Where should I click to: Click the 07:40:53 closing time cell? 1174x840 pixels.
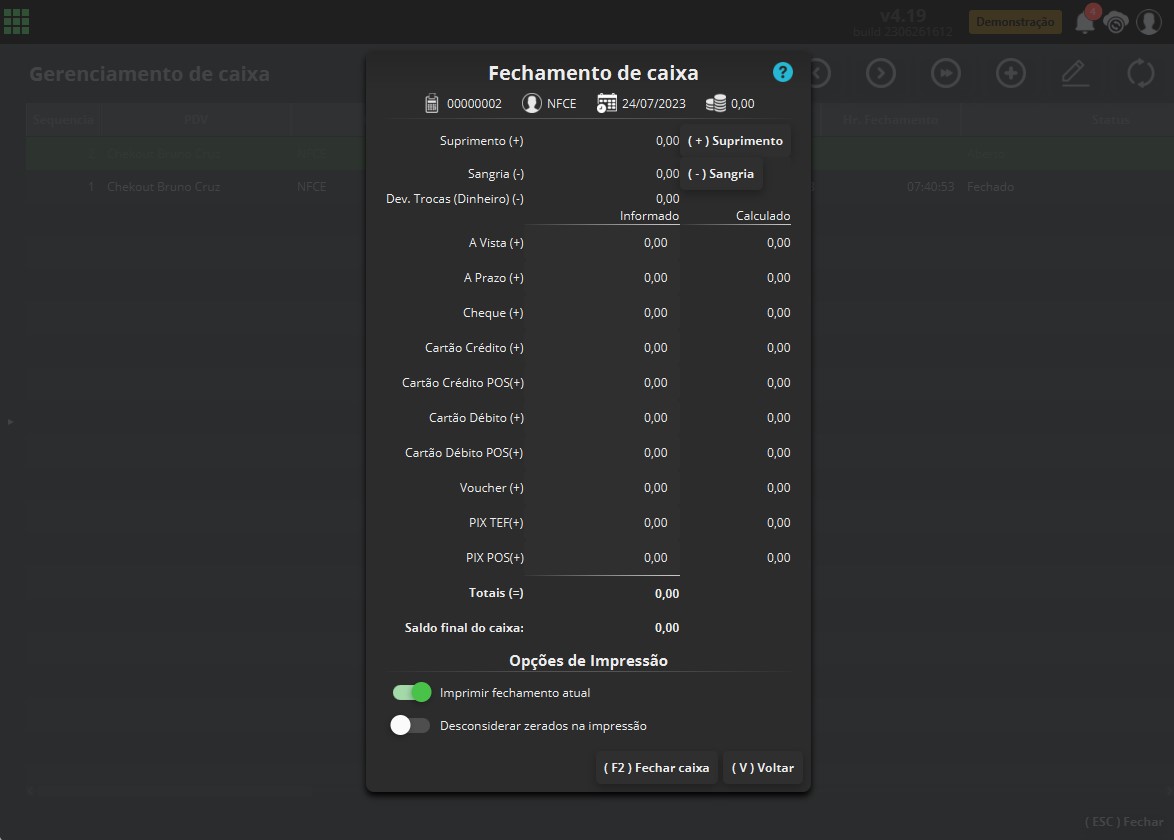930,186
